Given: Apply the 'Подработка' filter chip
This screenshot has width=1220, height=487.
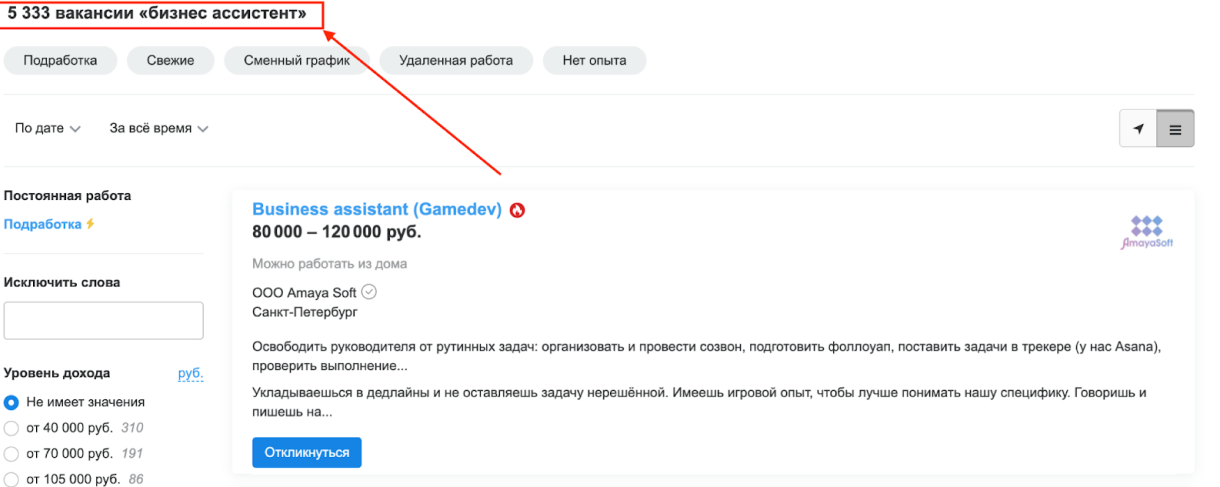Looking at the screenshot, I should [60, 60].
